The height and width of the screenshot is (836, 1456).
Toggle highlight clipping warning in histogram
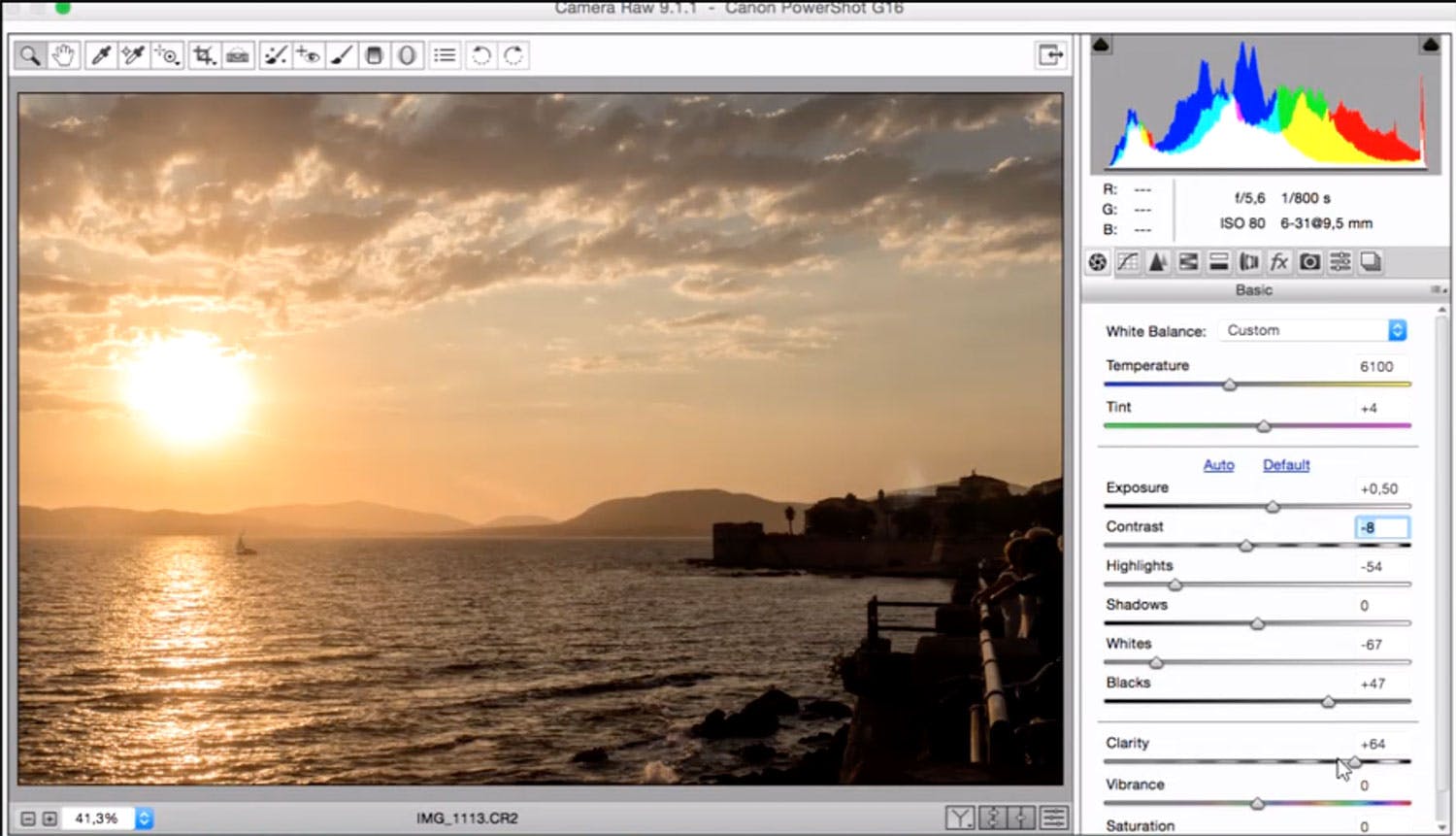(1430, 45)
